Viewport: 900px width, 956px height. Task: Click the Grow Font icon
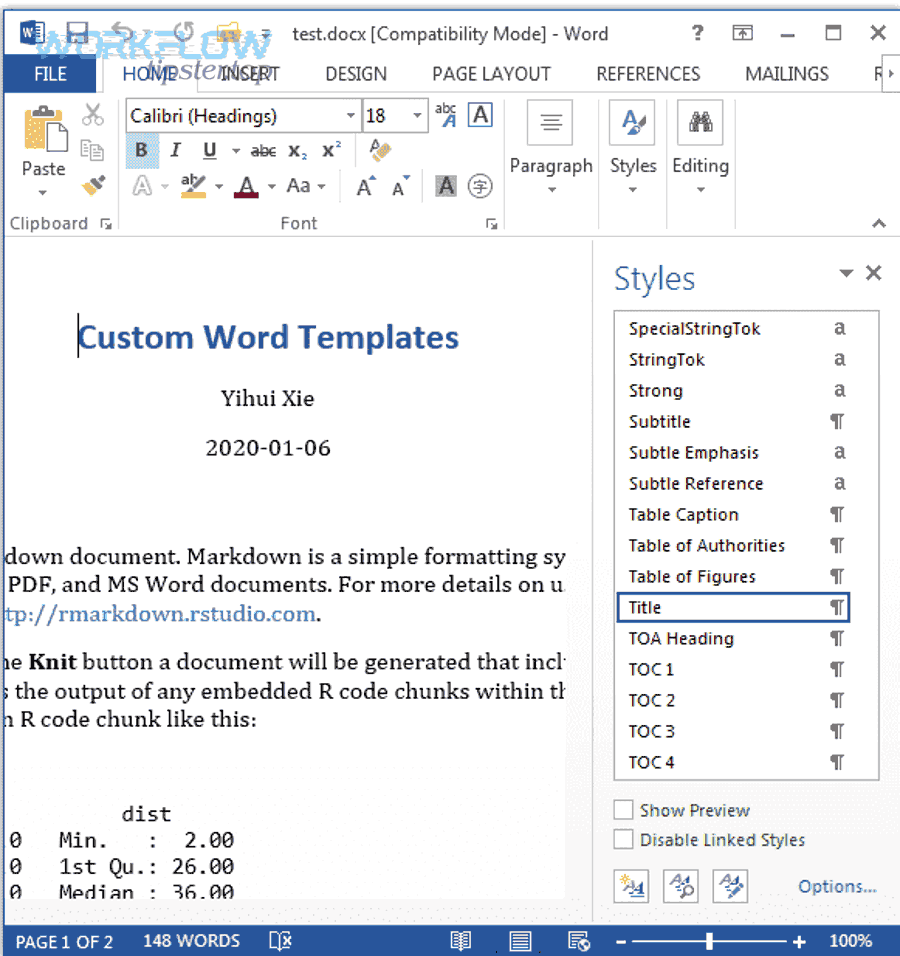[x=366, y=186]
